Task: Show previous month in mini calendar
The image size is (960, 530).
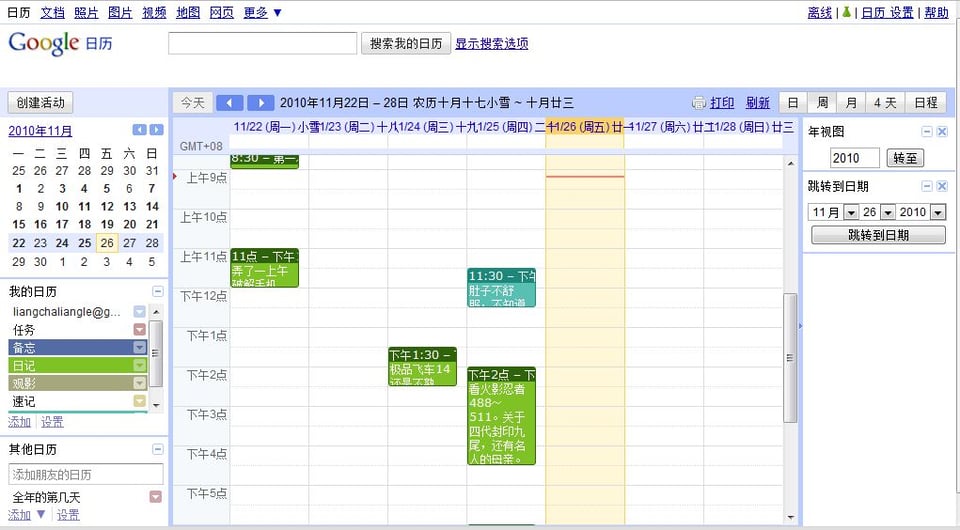Action: (140, 130)
